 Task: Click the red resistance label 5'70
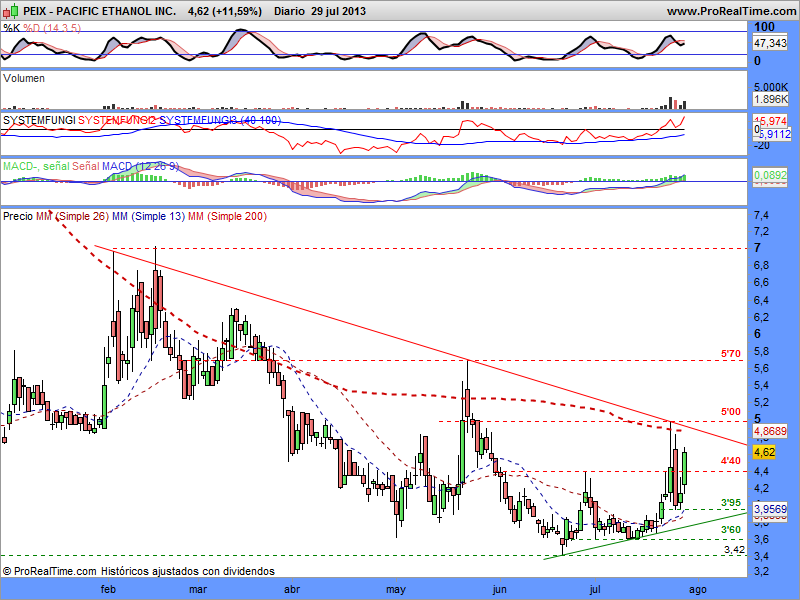click(x=731, y=354)
